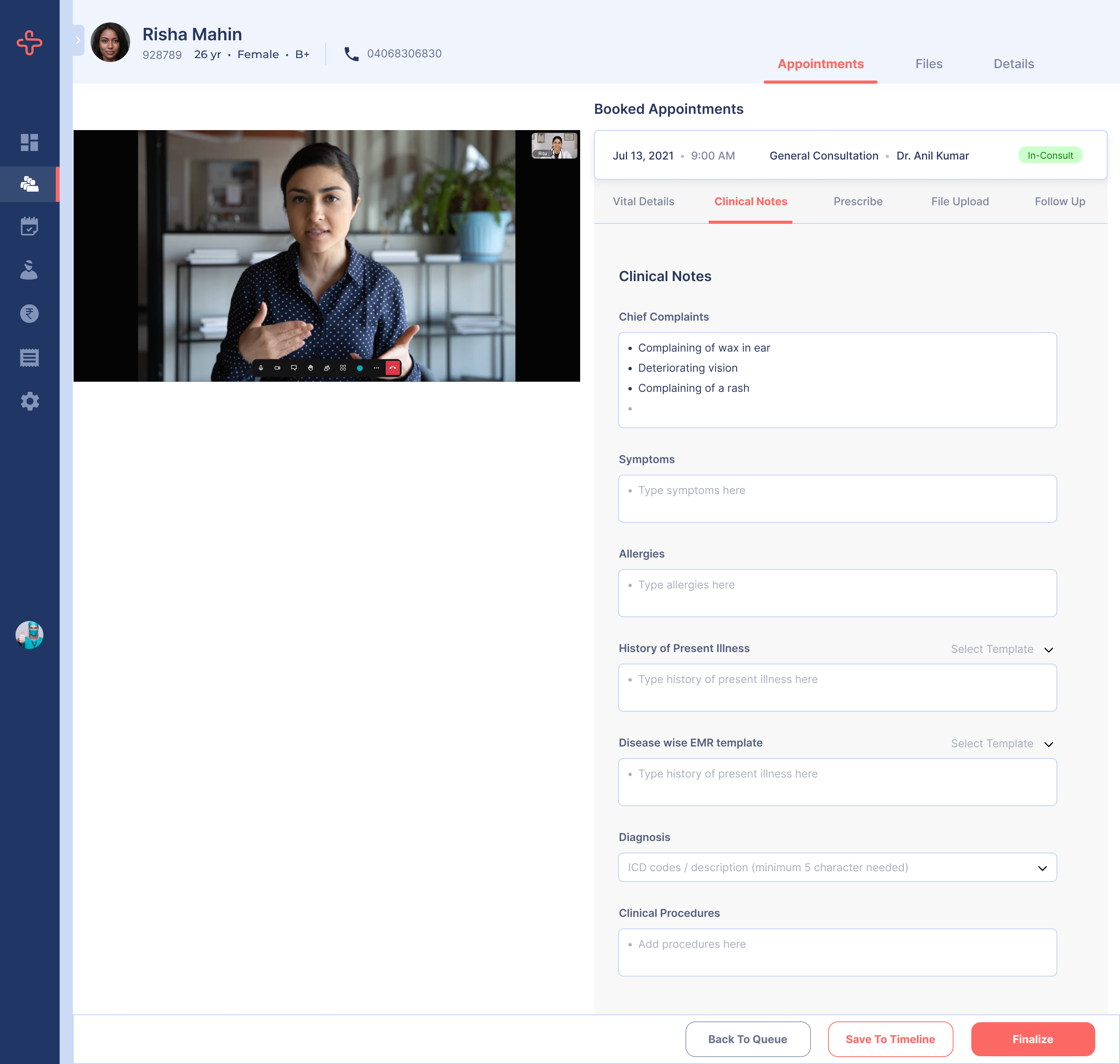Click the phone number 04068306830
The image size is (1120, 1064).
tap(404, 53)
